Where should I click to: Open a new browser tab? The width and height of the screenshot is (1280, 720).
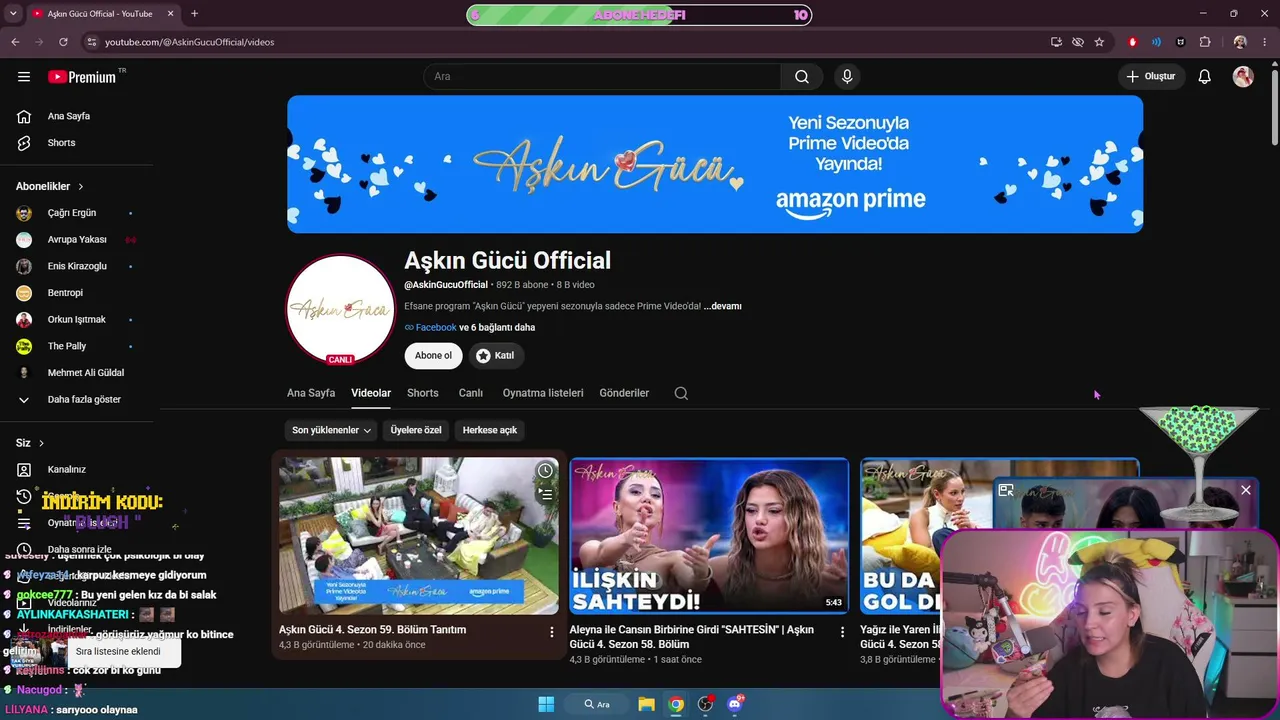pos(194,14)
